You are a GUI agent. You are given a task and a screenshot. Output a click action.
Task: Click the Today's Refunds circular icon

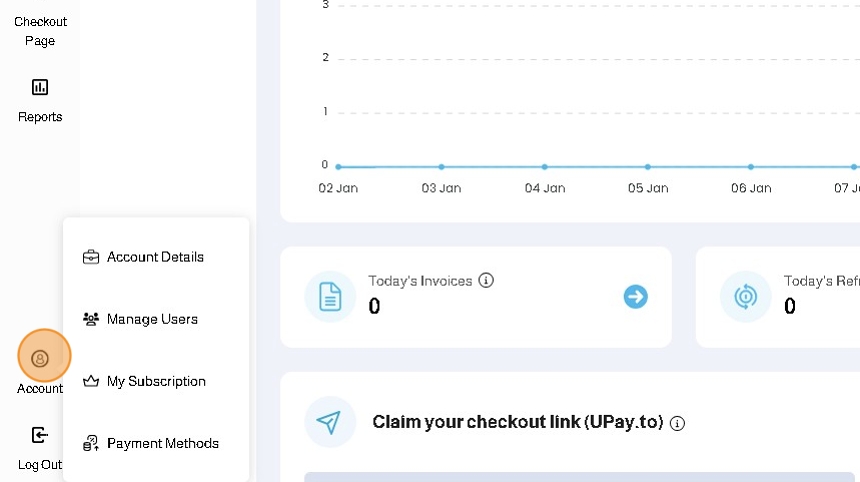tap(745, 296)
